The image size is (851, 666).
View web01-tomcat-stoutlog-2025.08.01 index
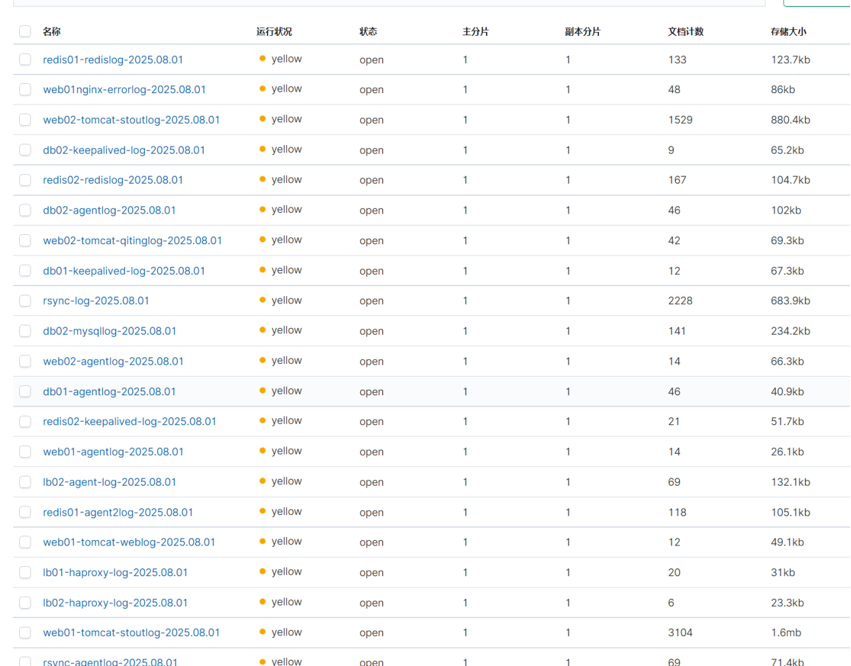pos(131,633)
